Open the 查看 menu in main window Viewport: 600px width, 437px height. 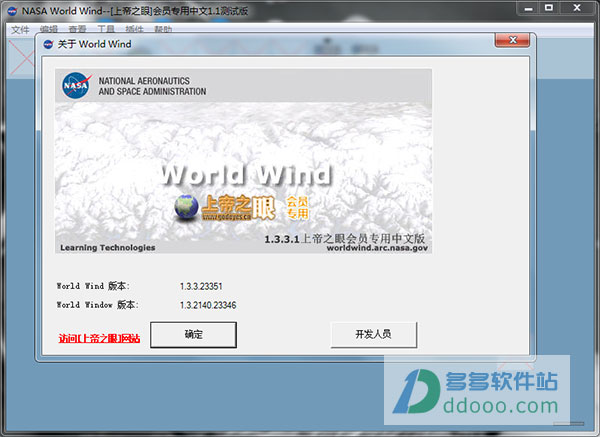(x=77, y=29)
